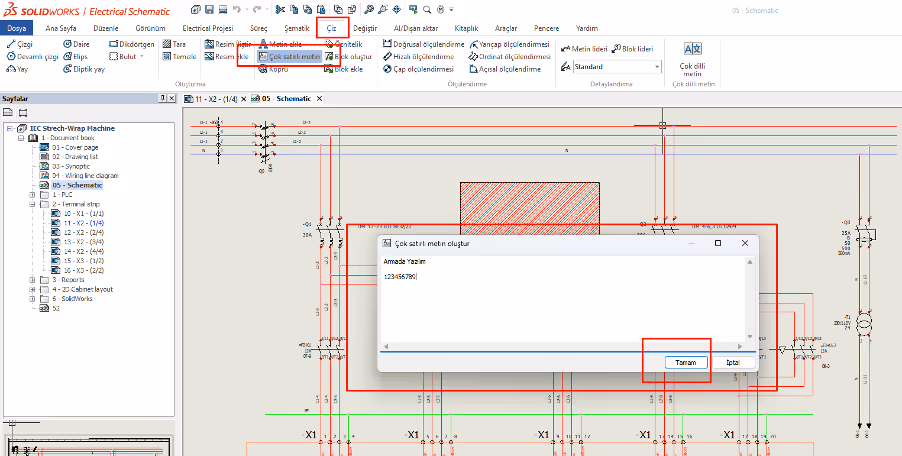Click the Tamam button

coord(686,363)
